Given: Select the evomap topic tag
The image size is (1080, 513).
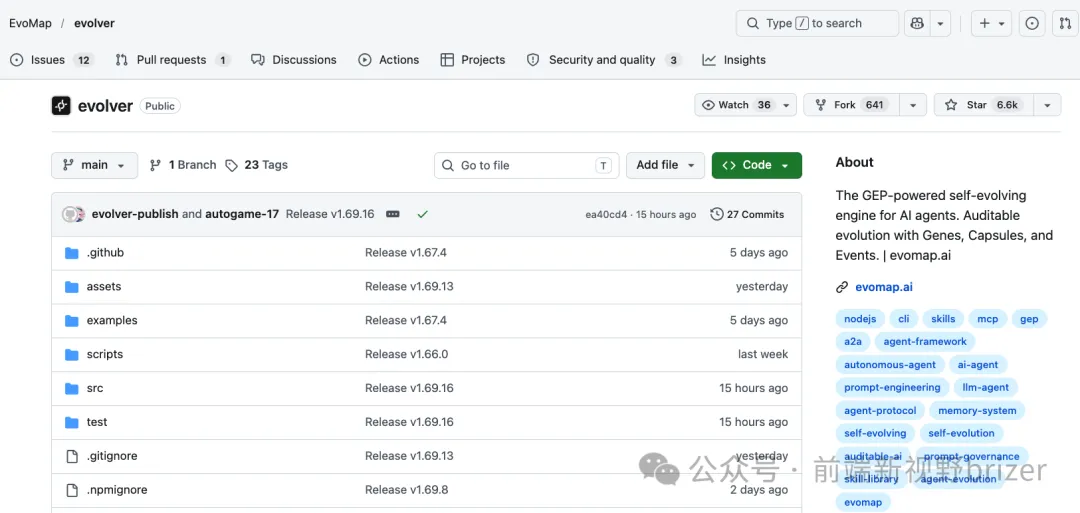Looking at the screenshot, I should pyautogui.click(x=863, y=502).
